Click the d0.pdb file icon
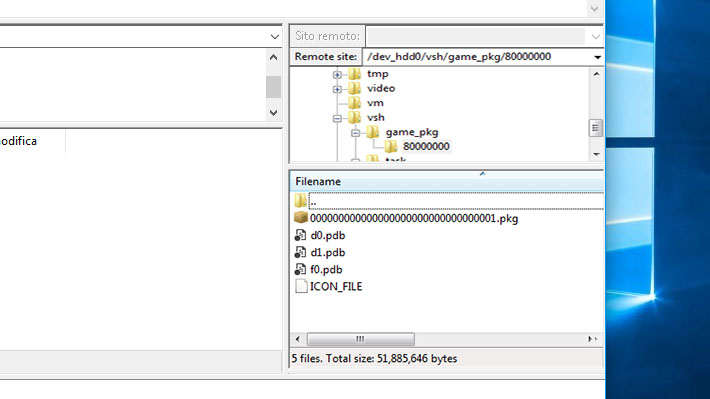 pyautogui.click(x=300, y=236)
